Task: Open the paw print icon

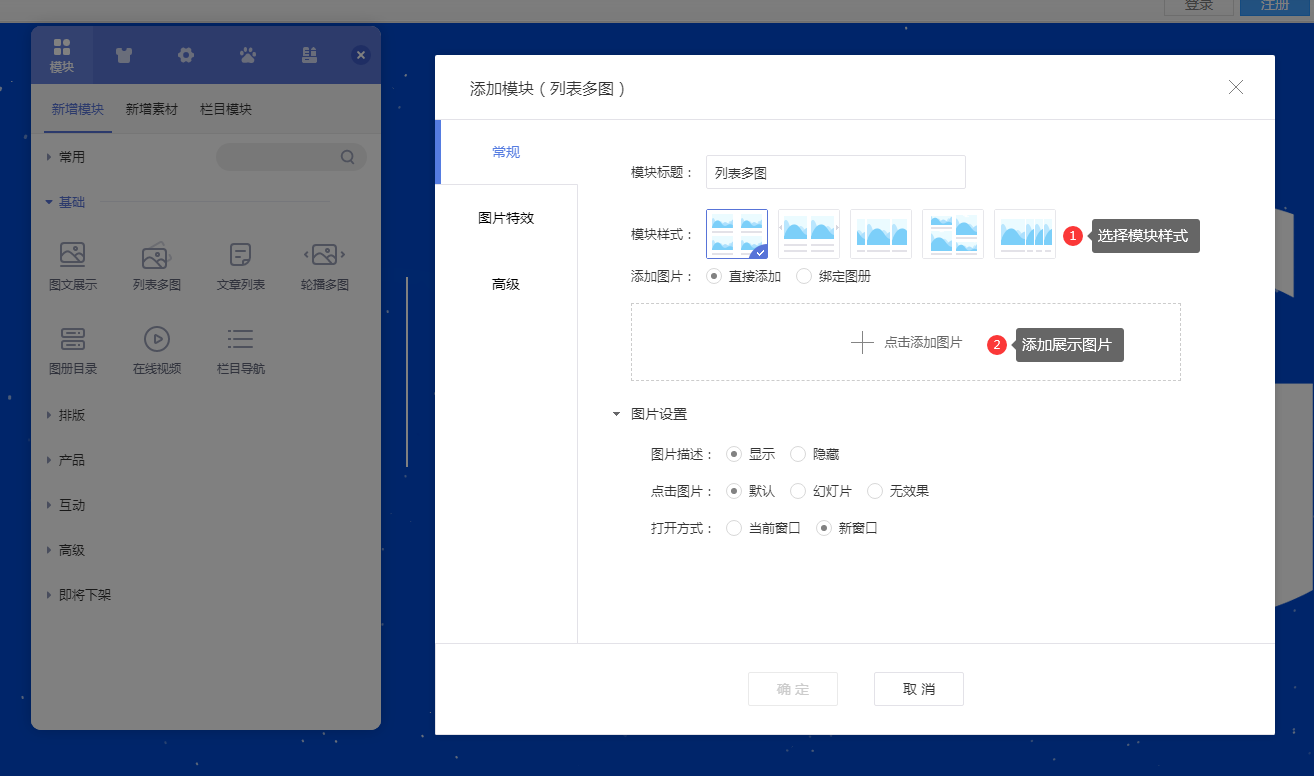Action: [x=248, y=55]
